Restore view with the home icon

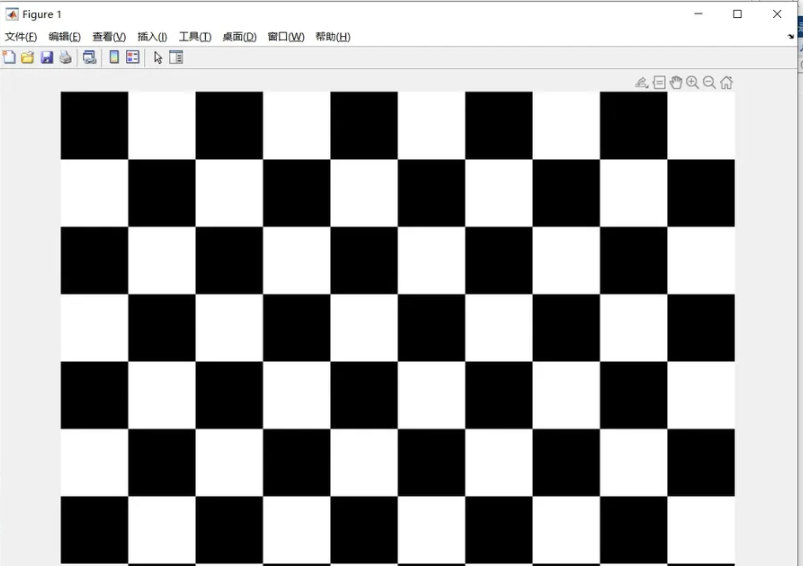(726, 82)
